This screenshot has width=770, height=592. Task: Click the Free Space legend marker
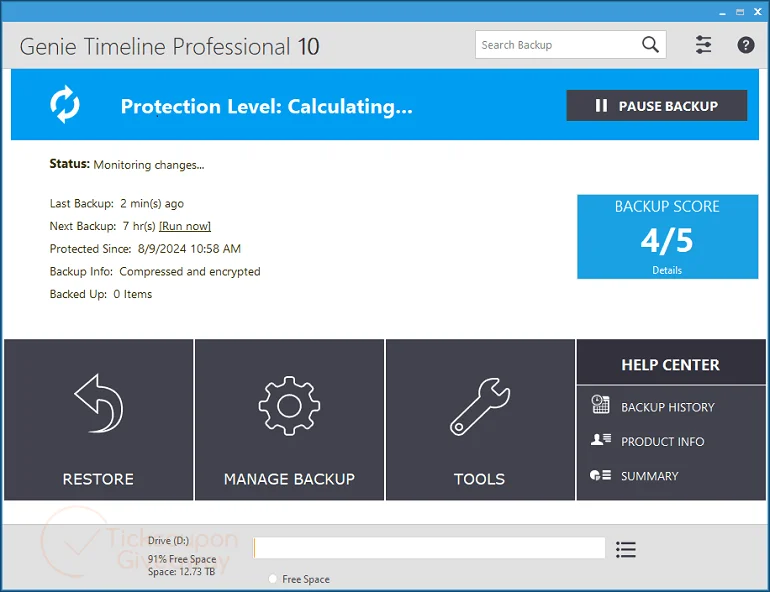point(273,579)
